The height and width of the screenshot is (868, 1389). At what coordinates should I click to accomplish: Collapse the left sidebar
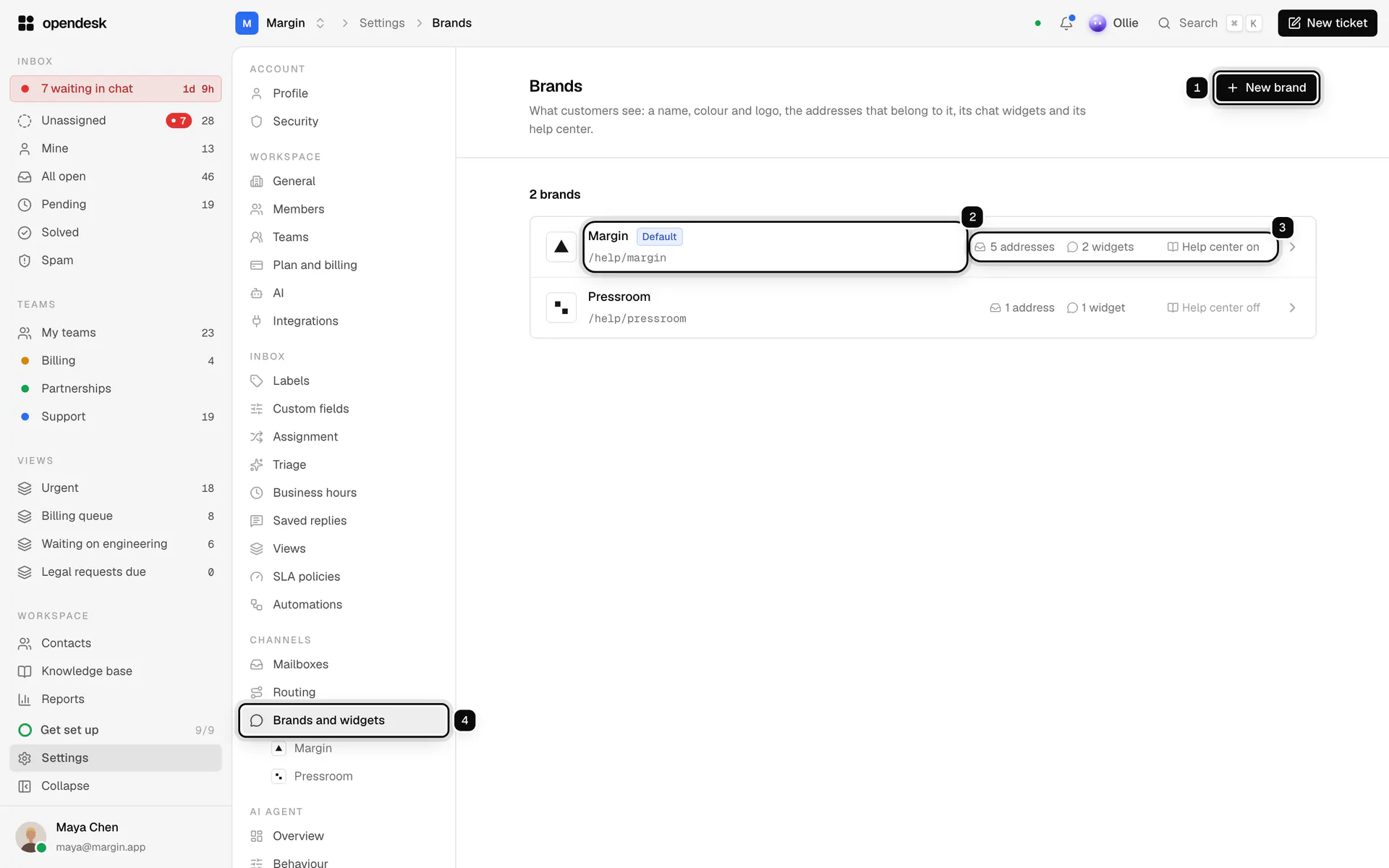click(116, 786)
